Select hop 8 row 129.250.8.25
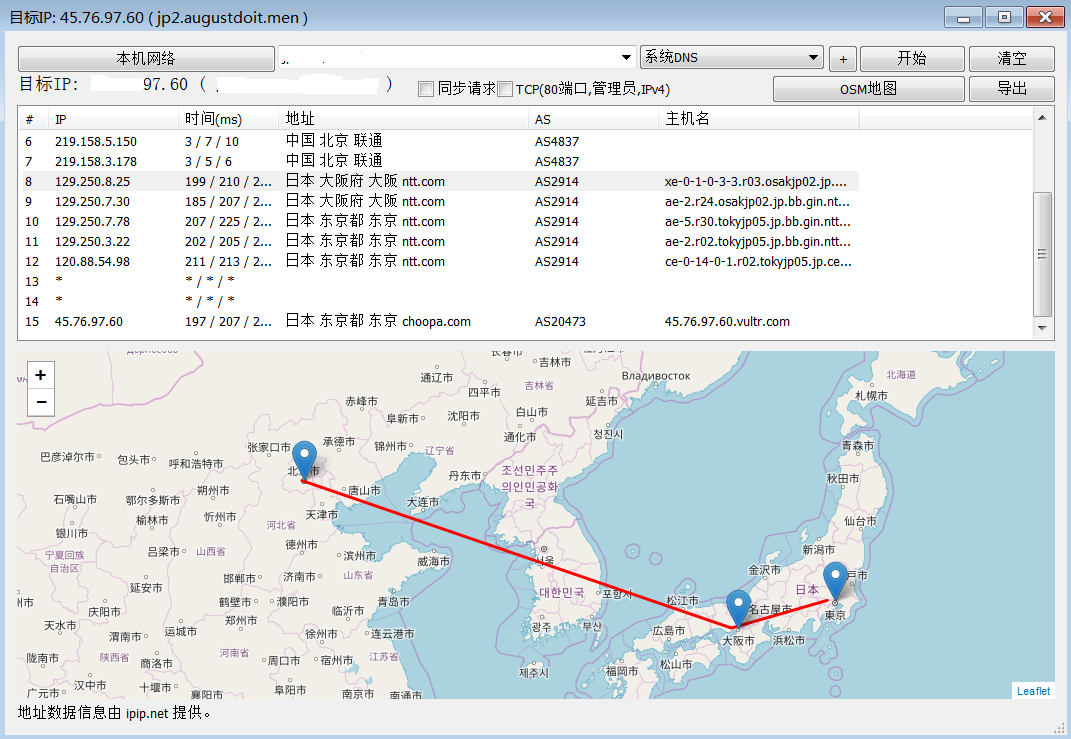The image size is (1071, 739). click(x=439, y=182)
